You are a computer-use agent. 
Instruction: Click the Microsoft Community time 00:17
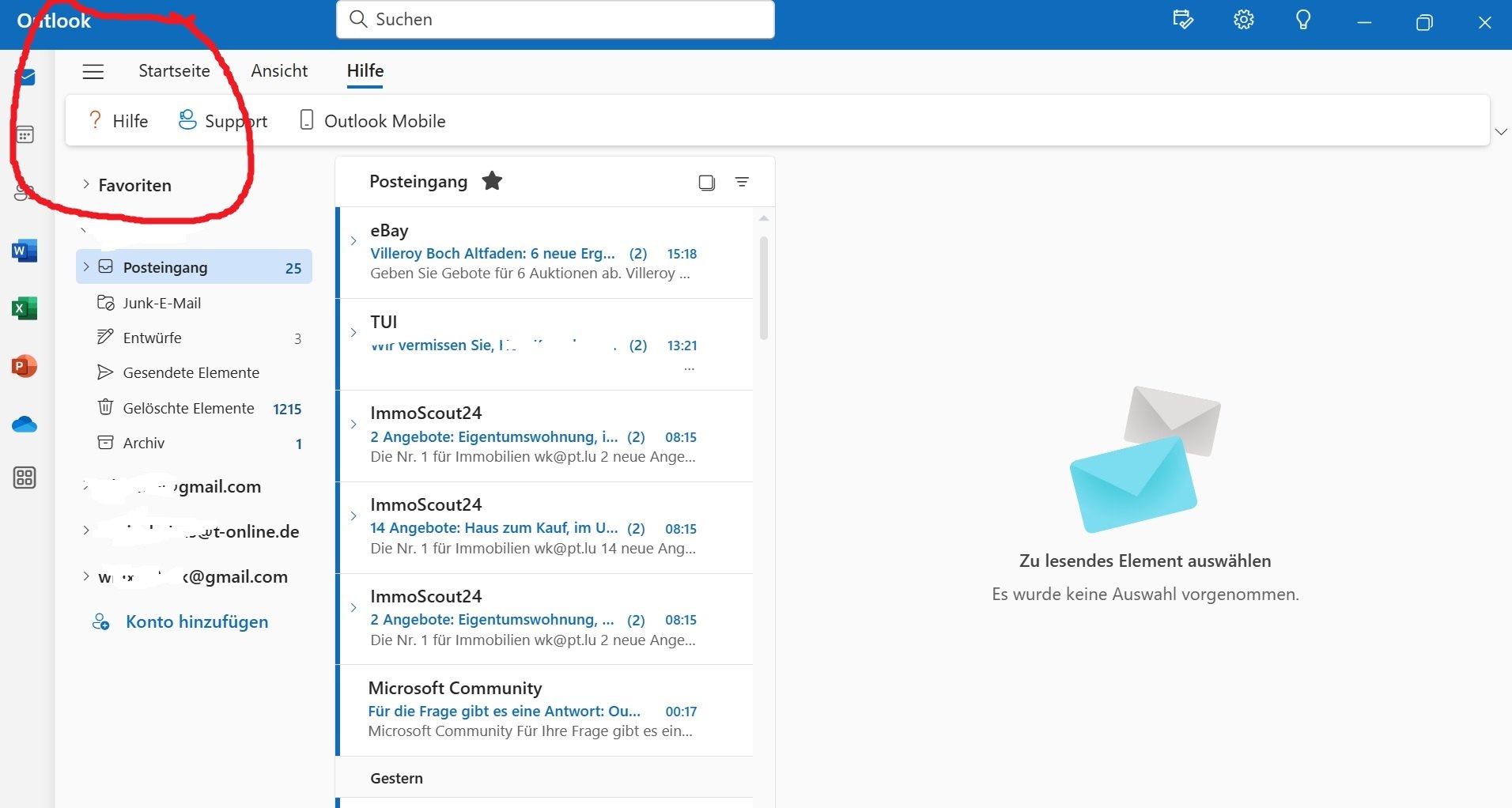681,712
